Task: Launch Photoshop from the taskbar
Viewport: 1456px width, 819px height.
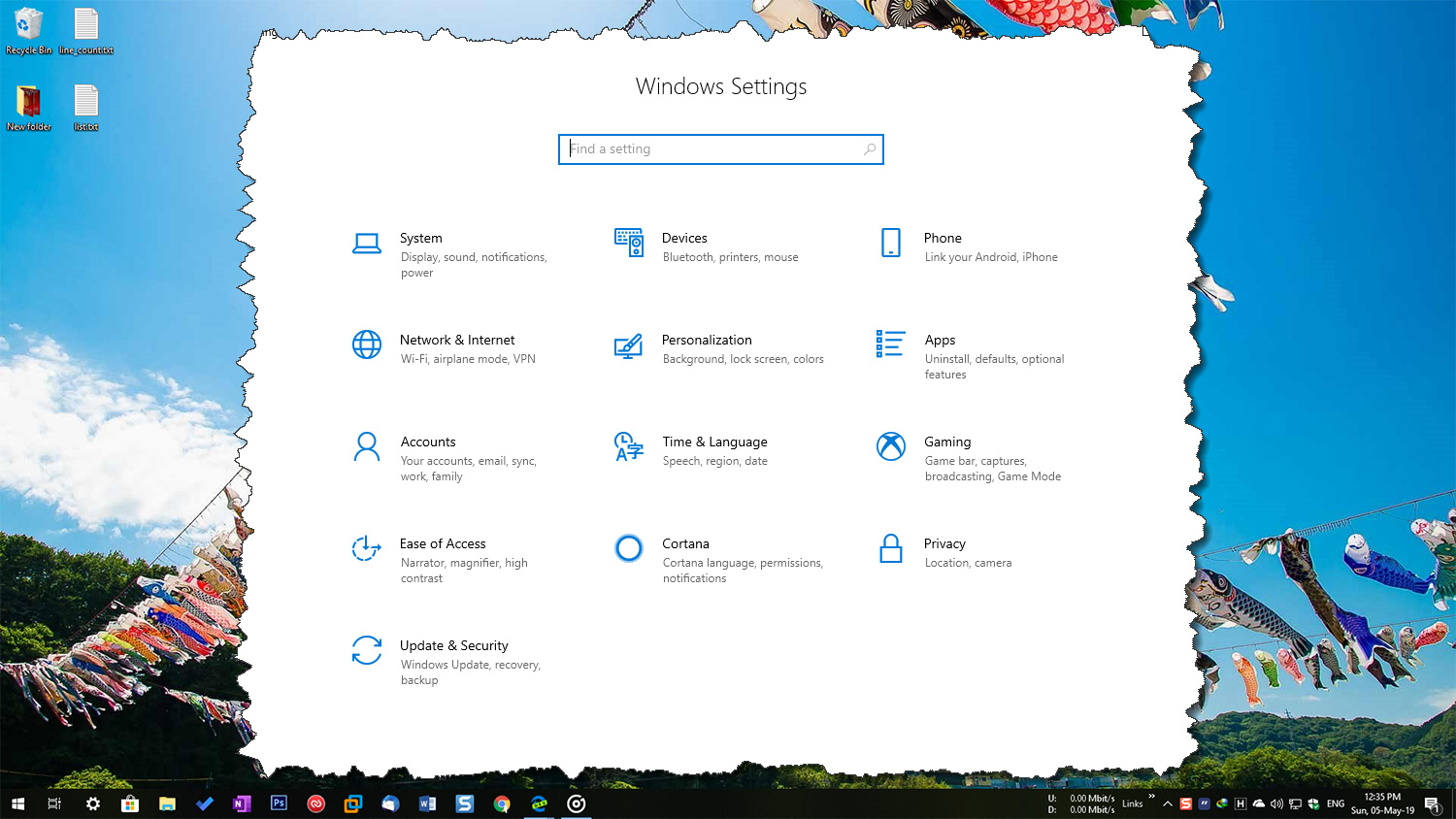Action: click(279, 803)
